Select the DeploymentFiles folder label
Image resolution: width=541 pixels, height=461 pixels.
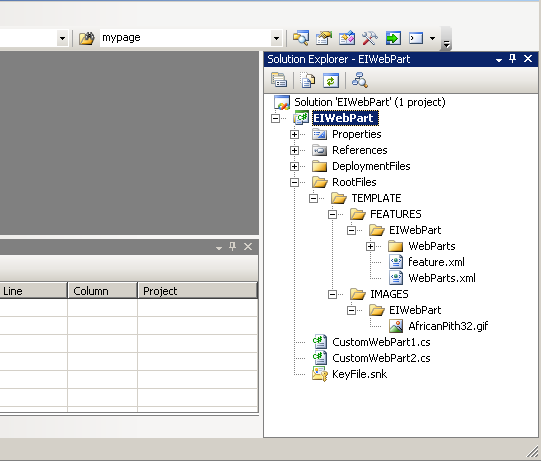371,166
